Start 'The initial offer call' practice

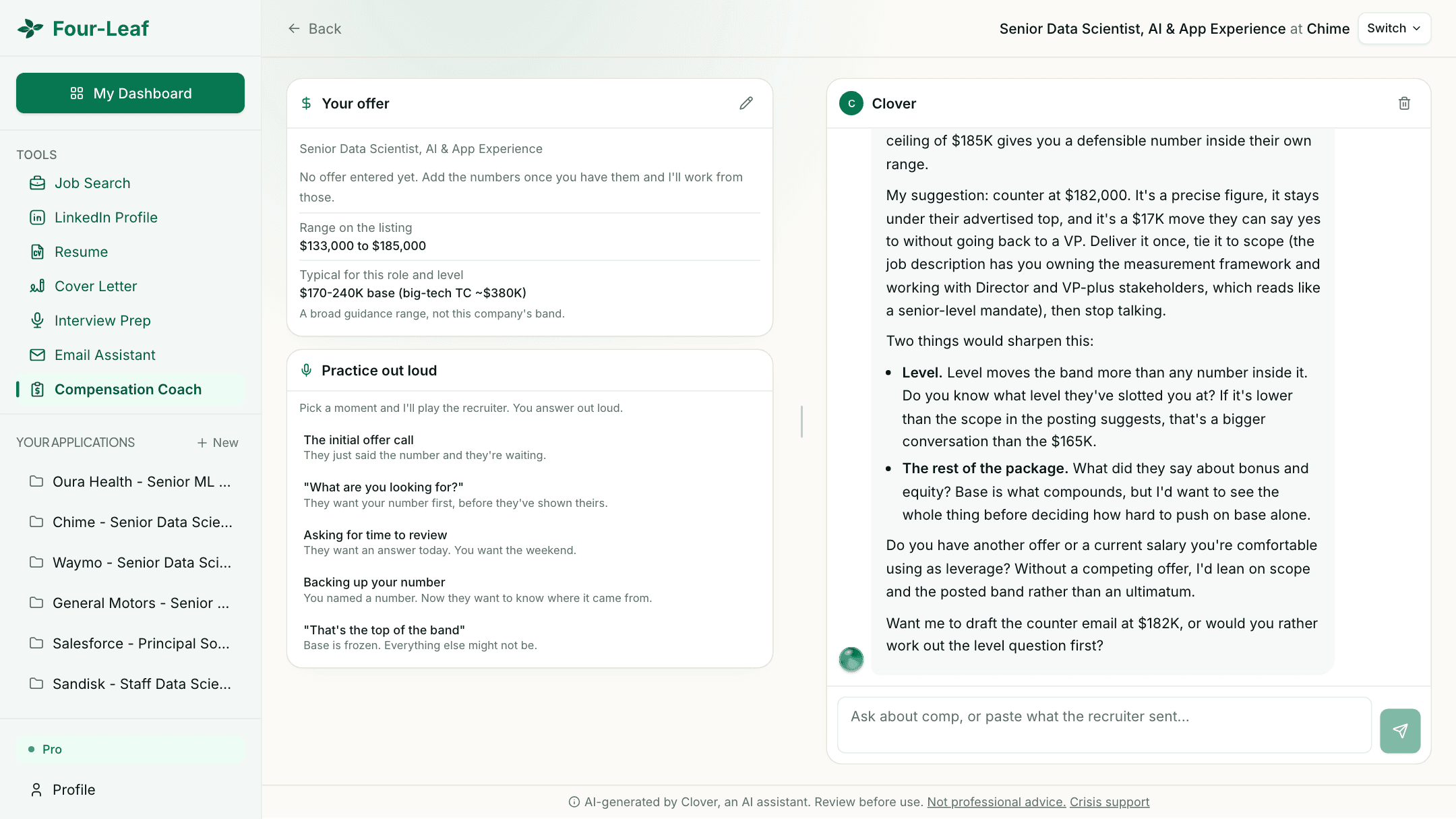tap(530, 448)
